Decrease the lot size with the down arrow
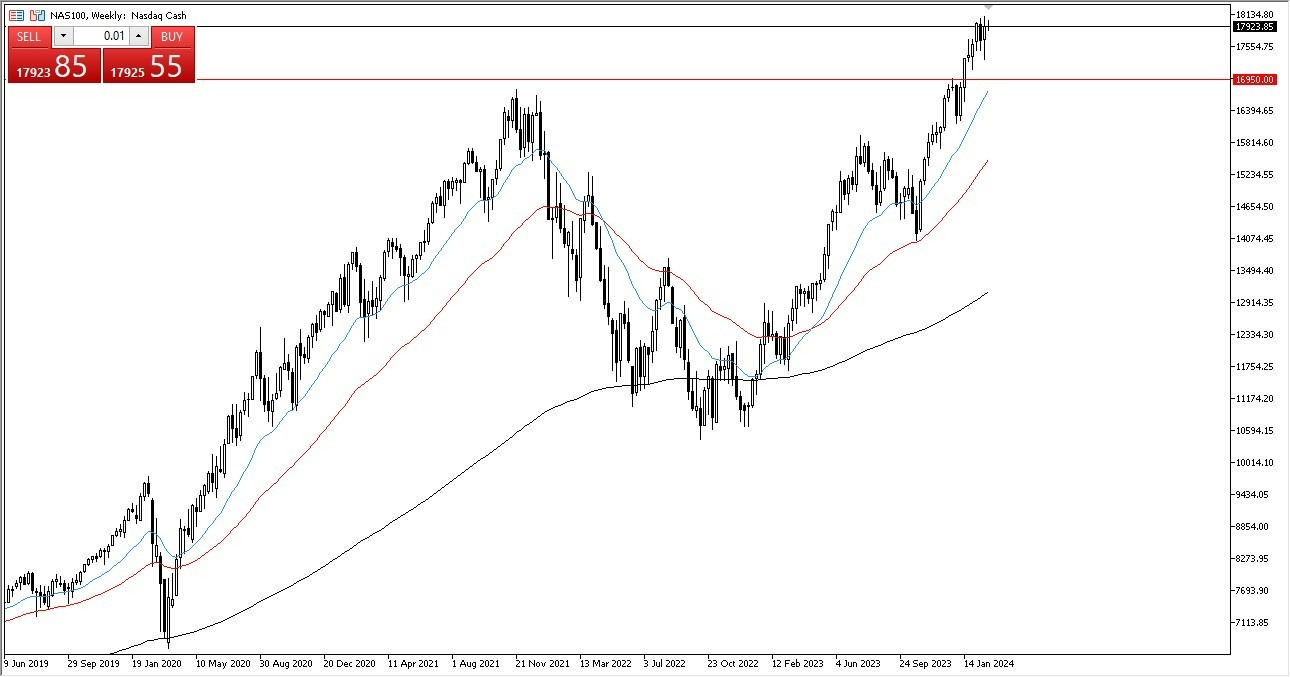The image size is (1290, 677). (62, 35)
